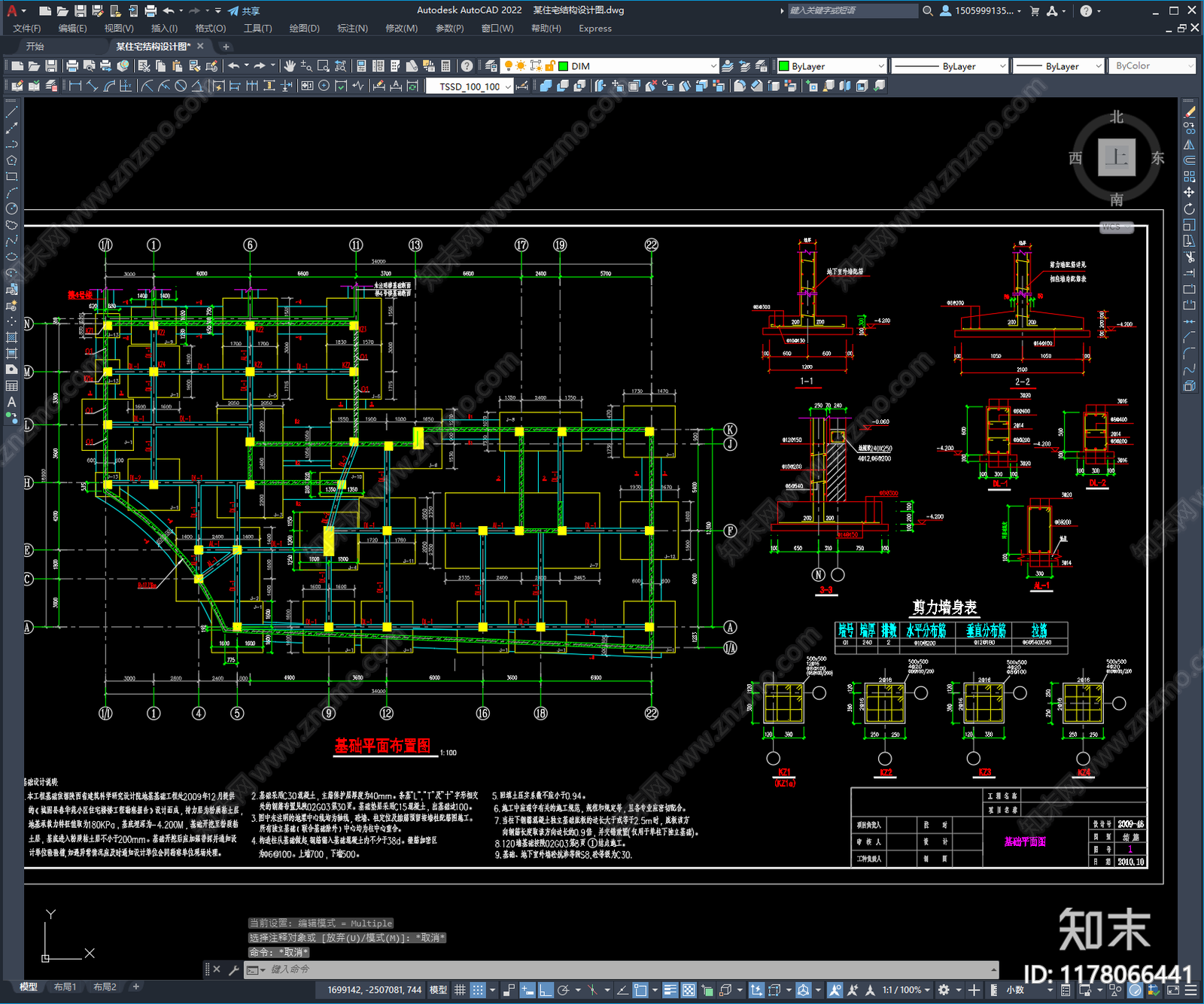The image size is (1204, 1004).
Task: Click the Pan hand tool icon
Action: pos(290,66)
